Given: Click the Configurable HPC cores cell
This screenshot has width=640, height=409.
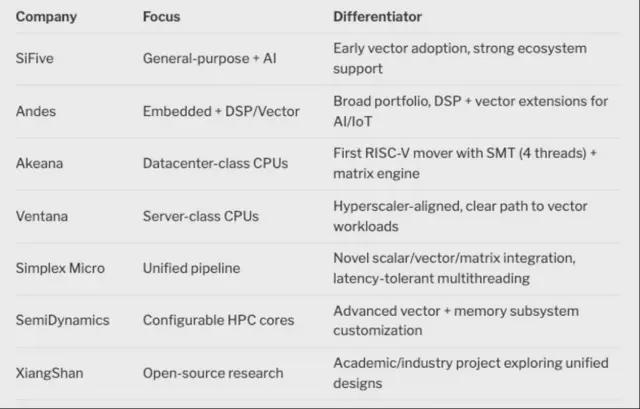Looking at the screenshot, I should click(x=219, y=320).
